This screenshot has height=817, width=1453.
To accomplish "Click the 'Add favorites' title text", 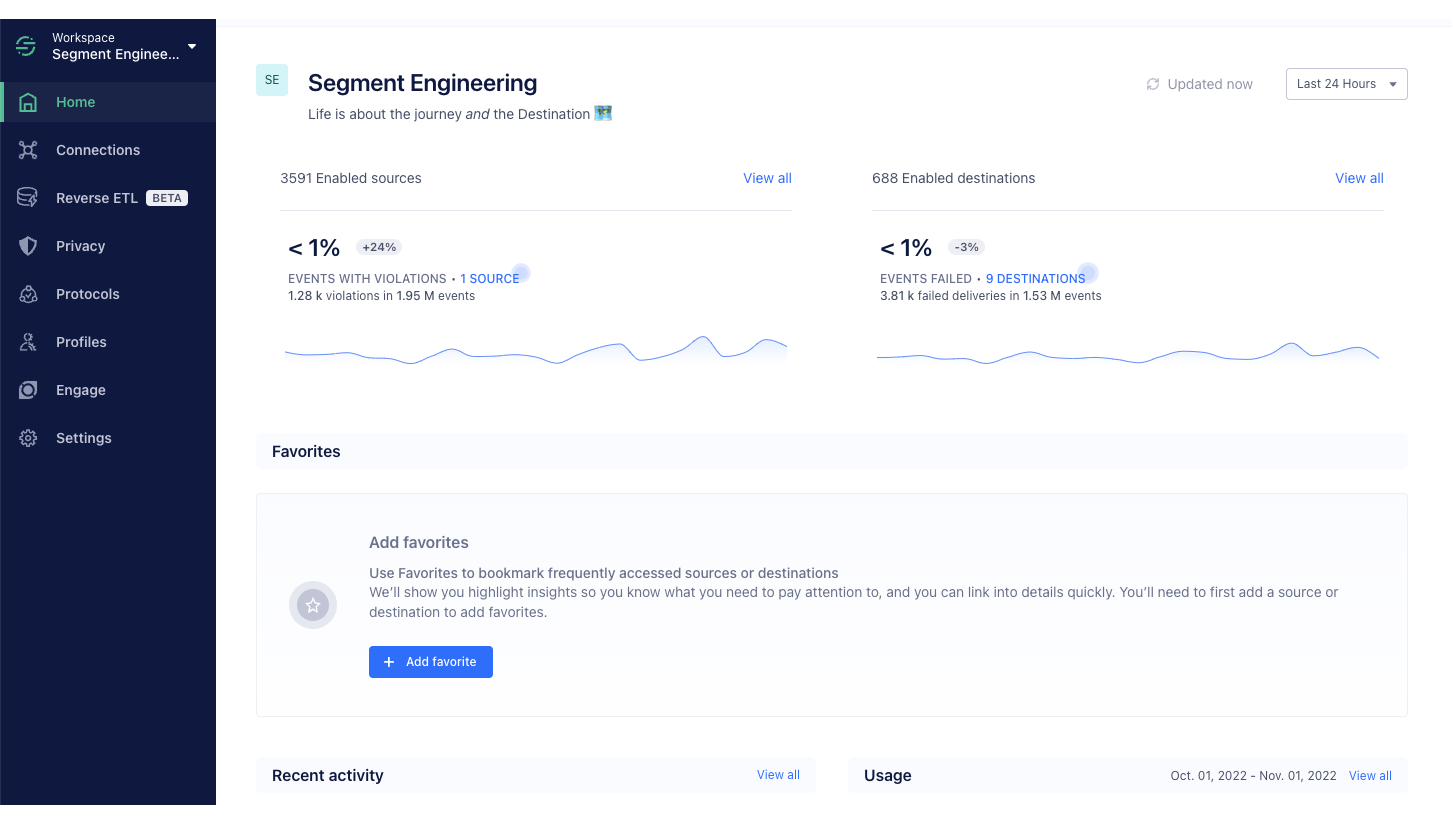I will point(419,542).
